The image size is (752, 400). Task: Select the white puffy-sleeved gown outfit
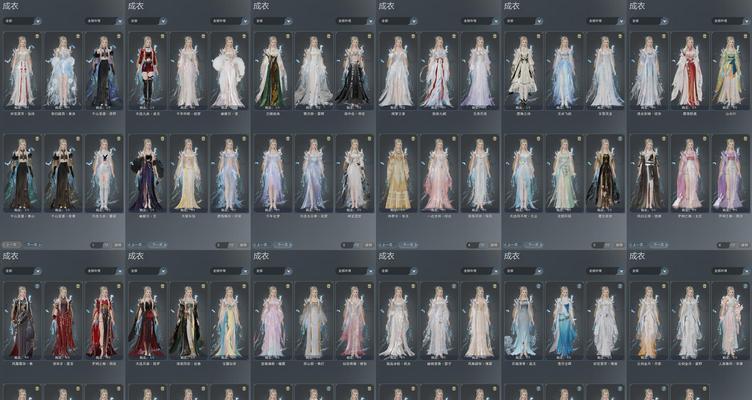click(229, 71)
